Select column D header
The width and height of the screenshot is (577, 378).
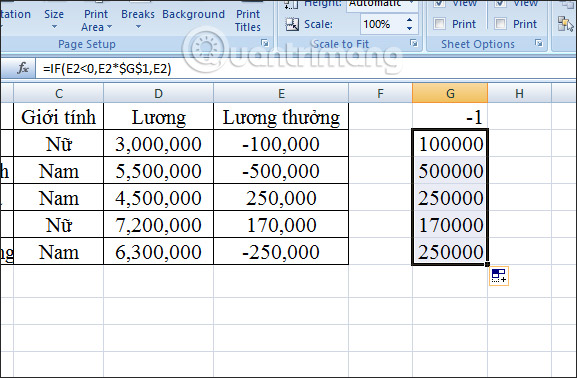pos(158,93)
